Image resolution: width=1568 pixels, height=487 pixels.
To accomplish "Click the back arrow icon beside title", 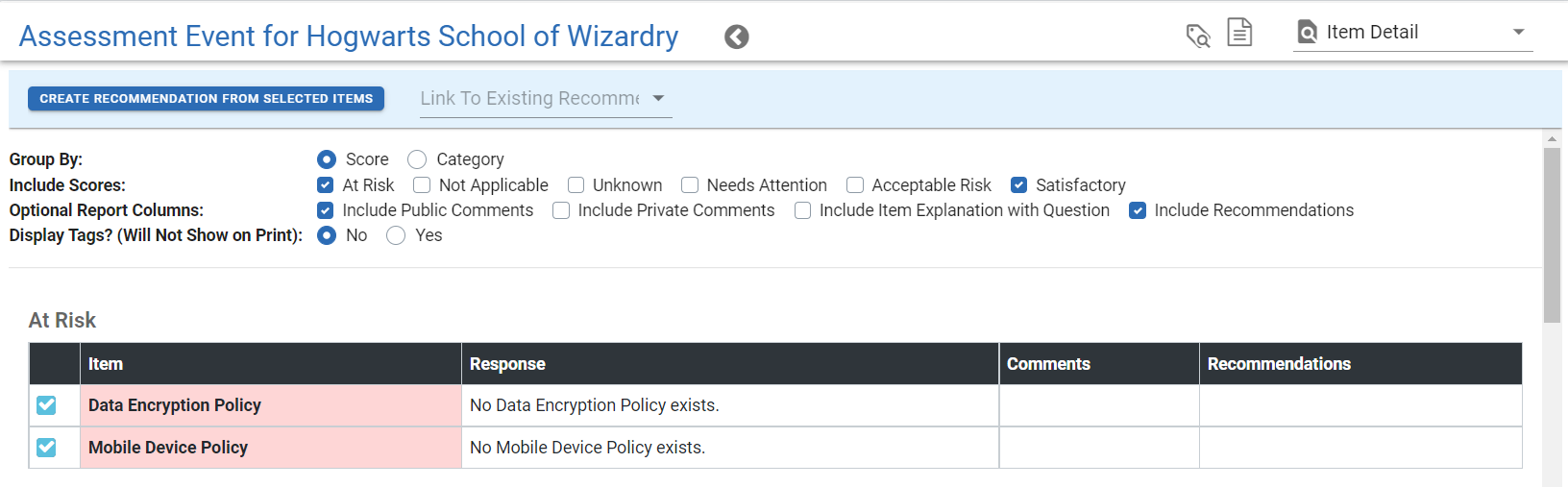I will coord(737,37).
